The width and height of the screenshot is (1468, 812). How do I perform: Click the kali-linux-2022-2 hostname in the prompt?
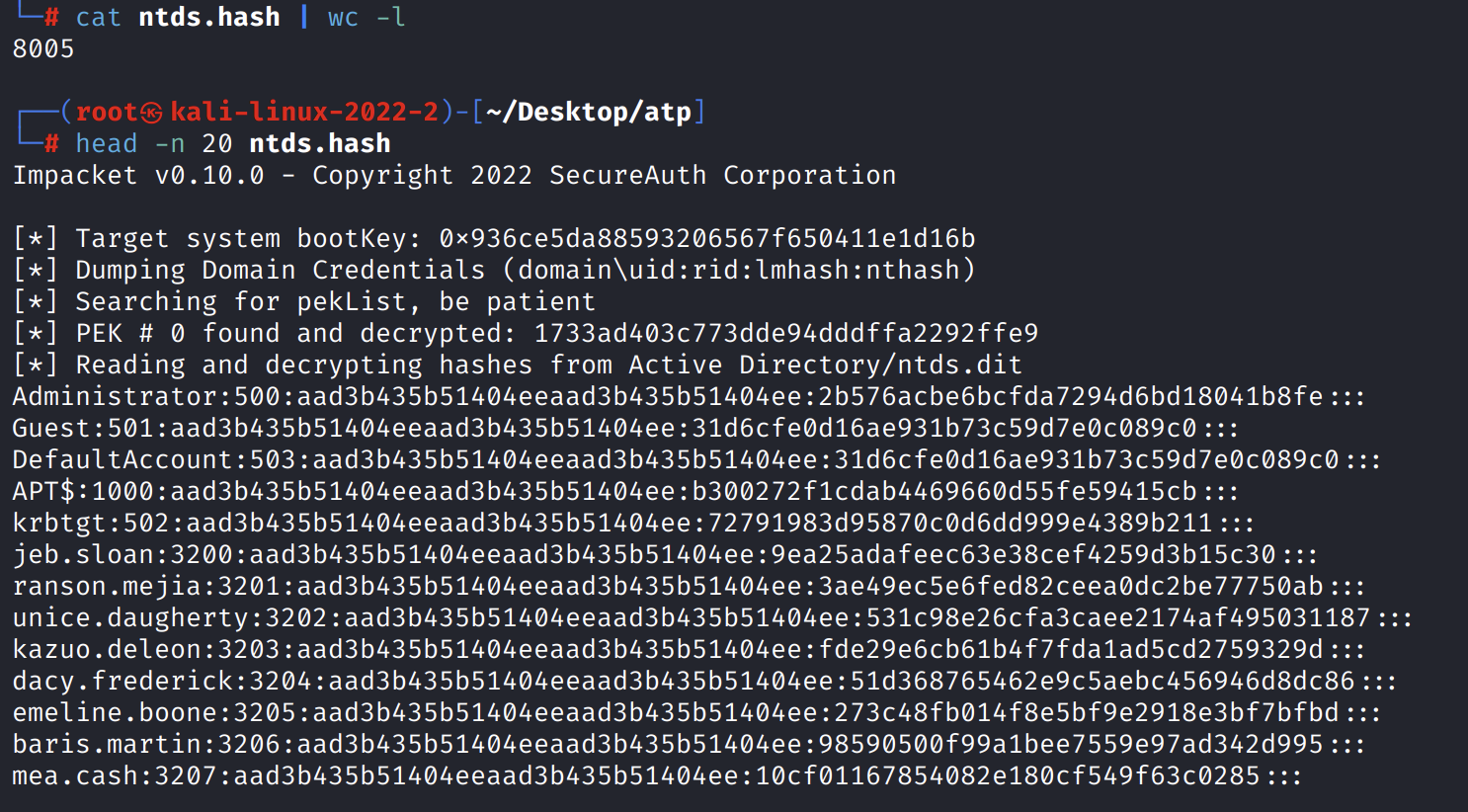[x=304, y=112]
